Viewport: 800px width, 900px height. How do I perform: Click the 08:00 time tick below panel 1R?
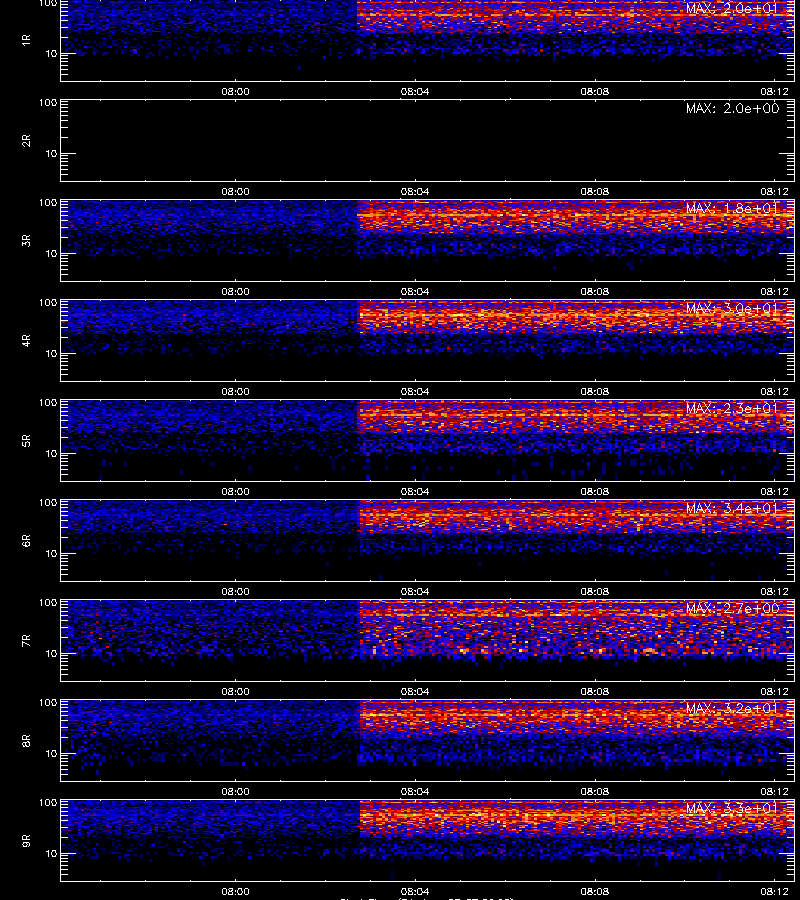(x=235, y=92)
